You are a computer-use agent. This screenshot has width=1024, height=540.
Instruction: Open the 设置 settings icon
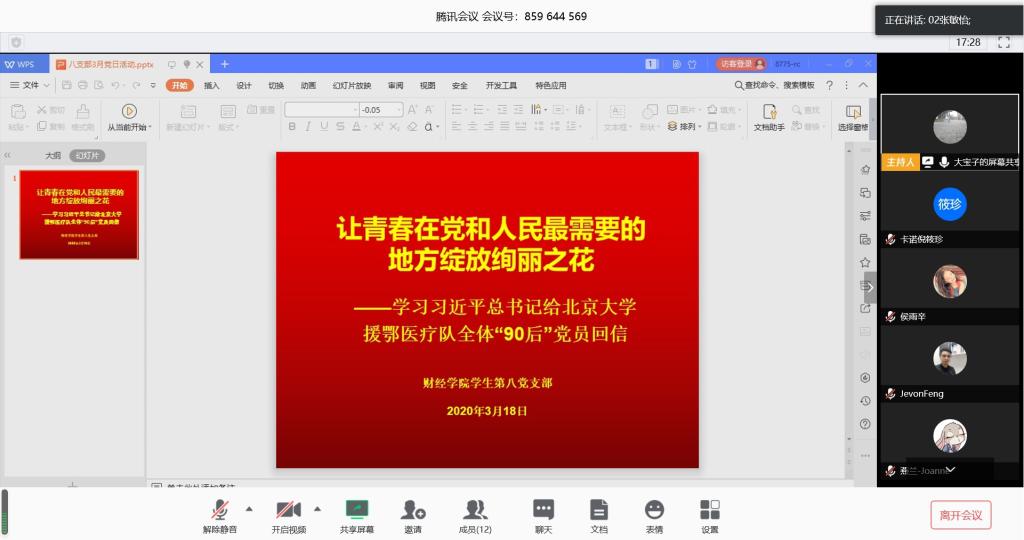pyautogui.click(x=709, y=516)
